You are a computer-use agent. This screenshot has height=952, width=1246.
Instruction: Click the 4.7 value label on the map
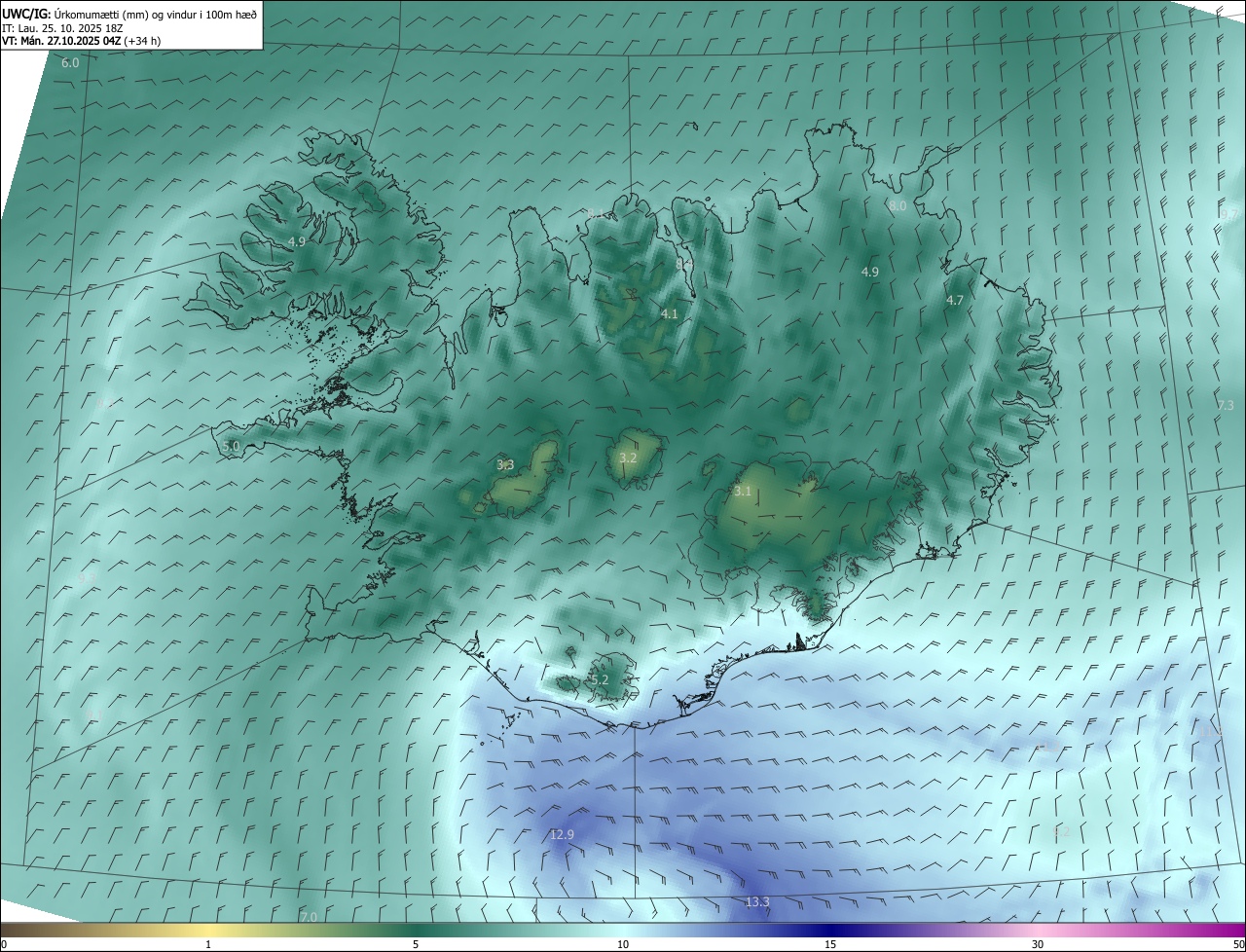click(955, 301)
